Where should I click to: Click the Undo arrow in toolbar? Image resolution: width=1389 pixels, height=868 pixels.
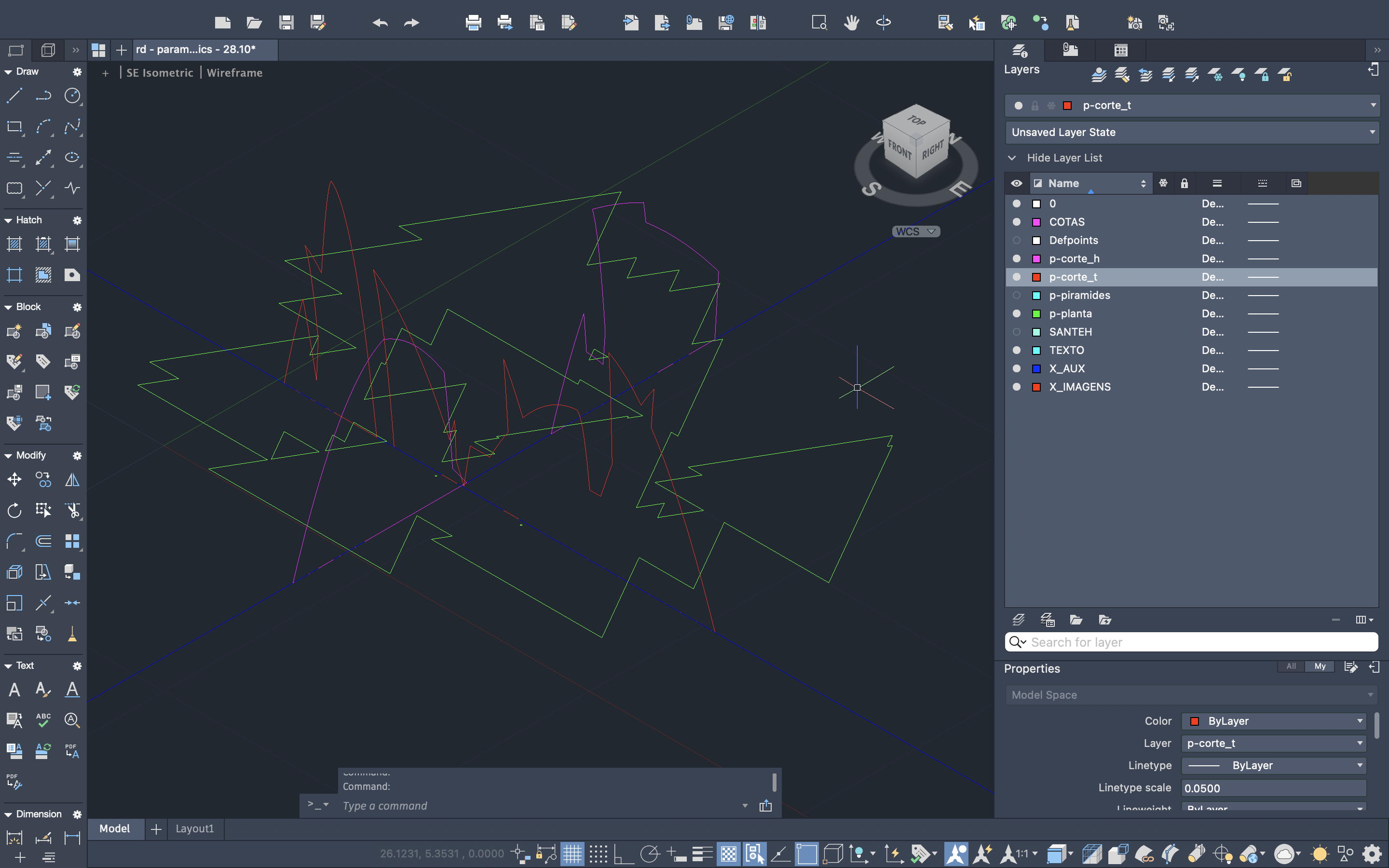(x=380, y=23)
